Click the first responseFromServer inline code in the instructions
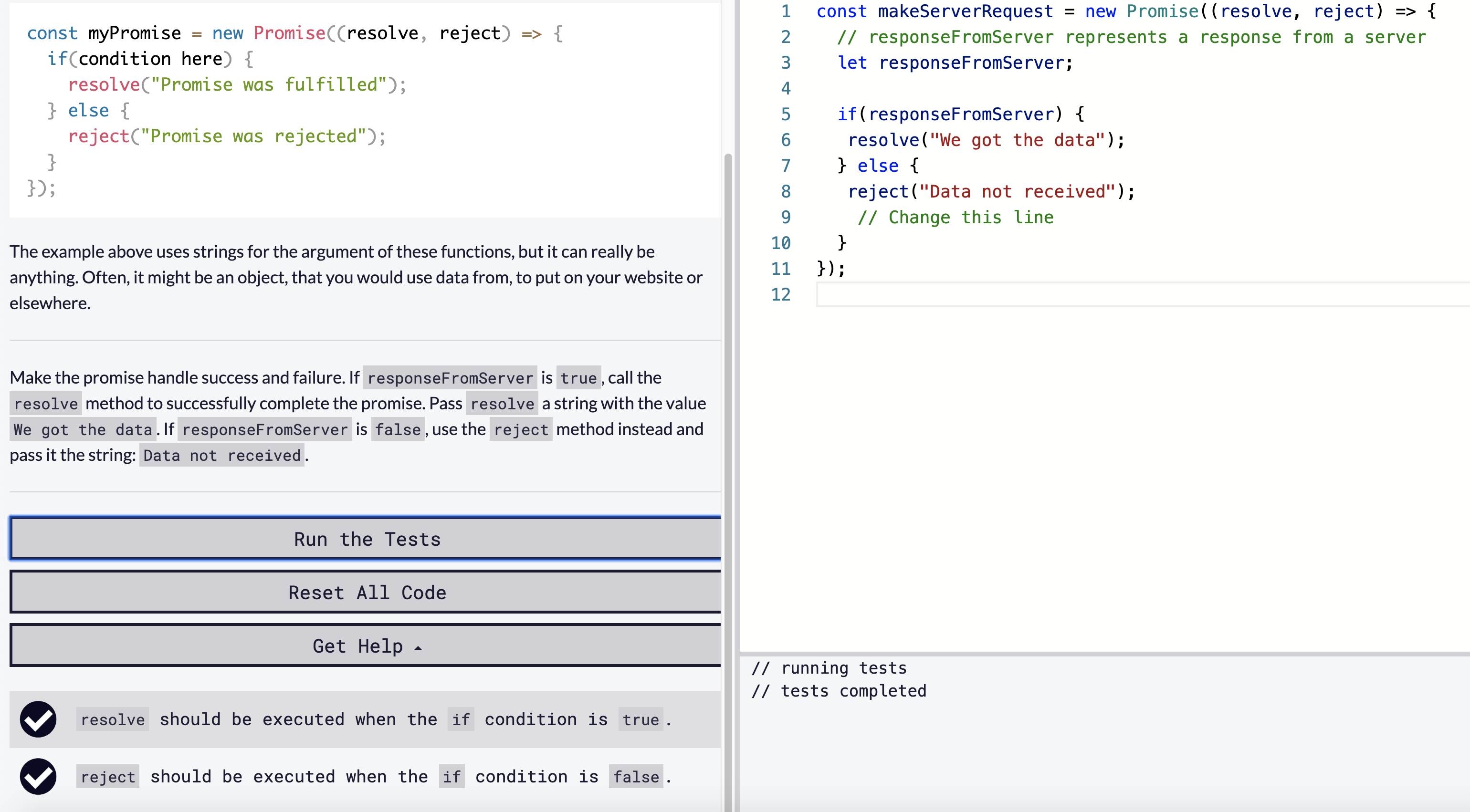The width and height of the screenshot is (1470, 812). [450, 378]
